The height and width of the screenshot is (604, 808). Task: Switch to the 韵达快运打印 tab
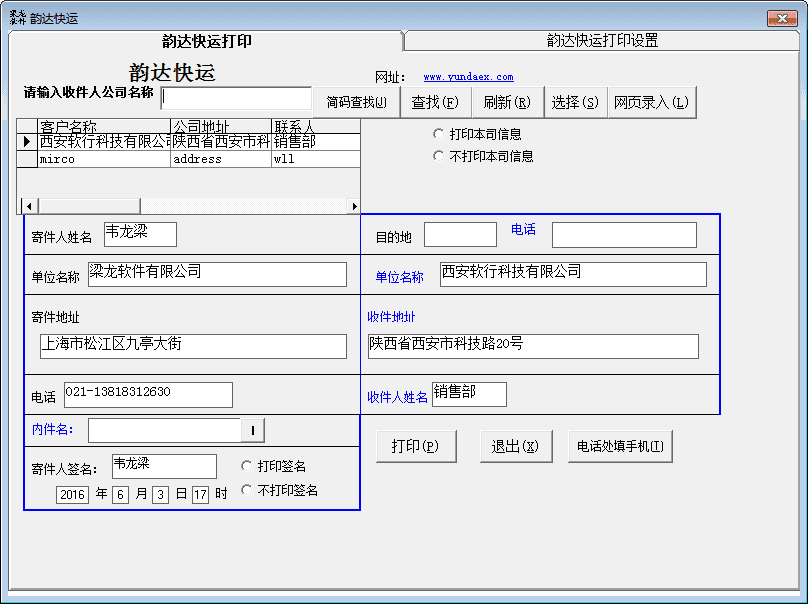pyautogui.click(x=206, y=41)
